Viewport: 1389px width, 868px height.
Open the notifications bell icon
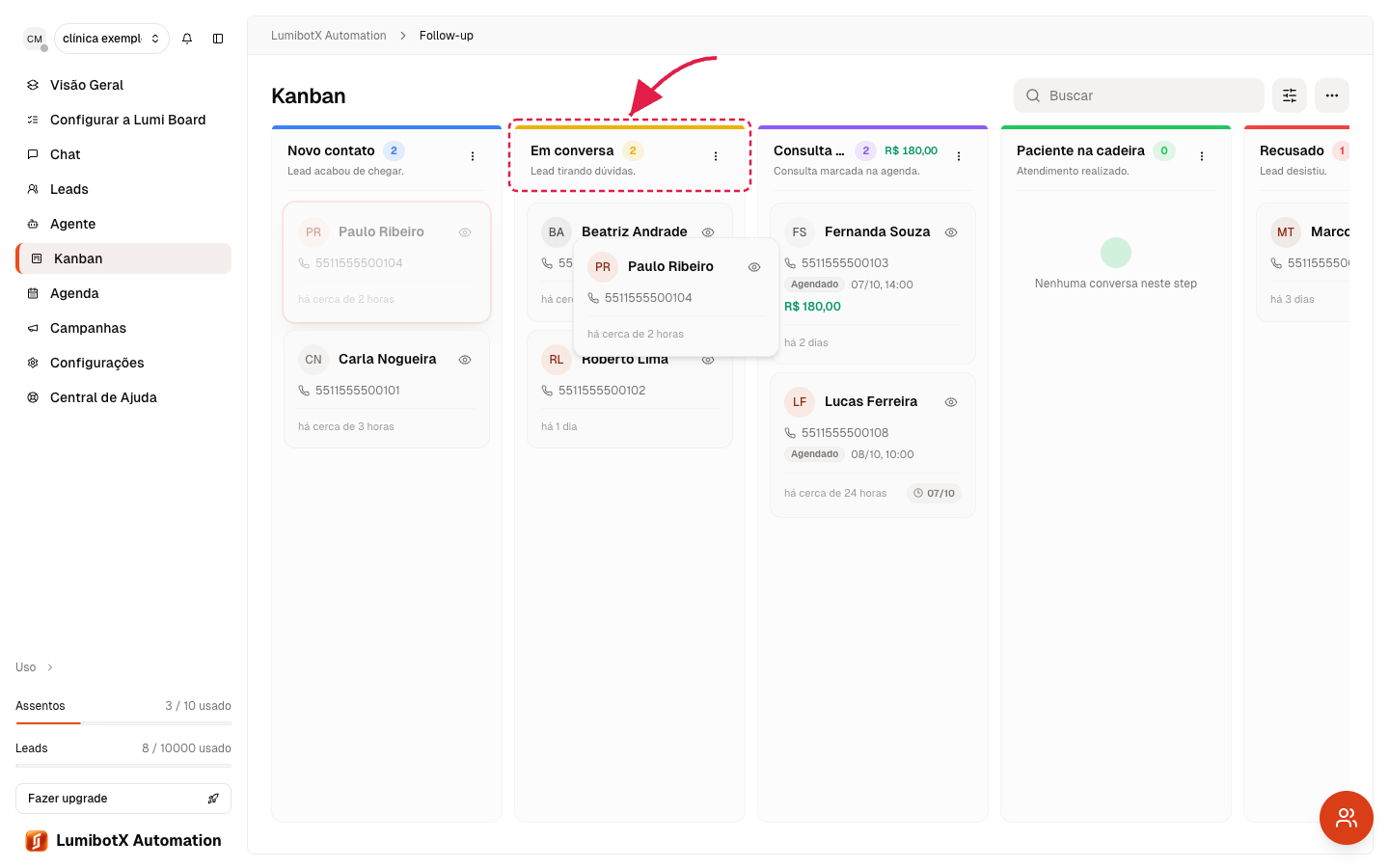(187, 39)
